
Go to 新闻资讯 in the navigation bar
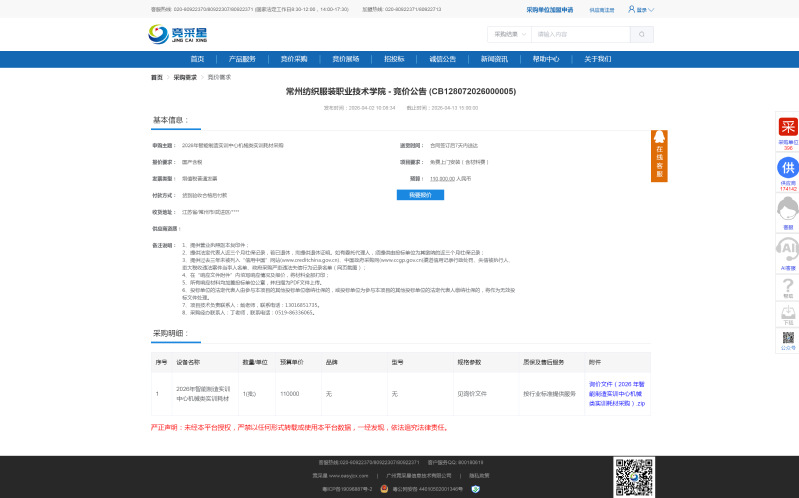(495, 59)
